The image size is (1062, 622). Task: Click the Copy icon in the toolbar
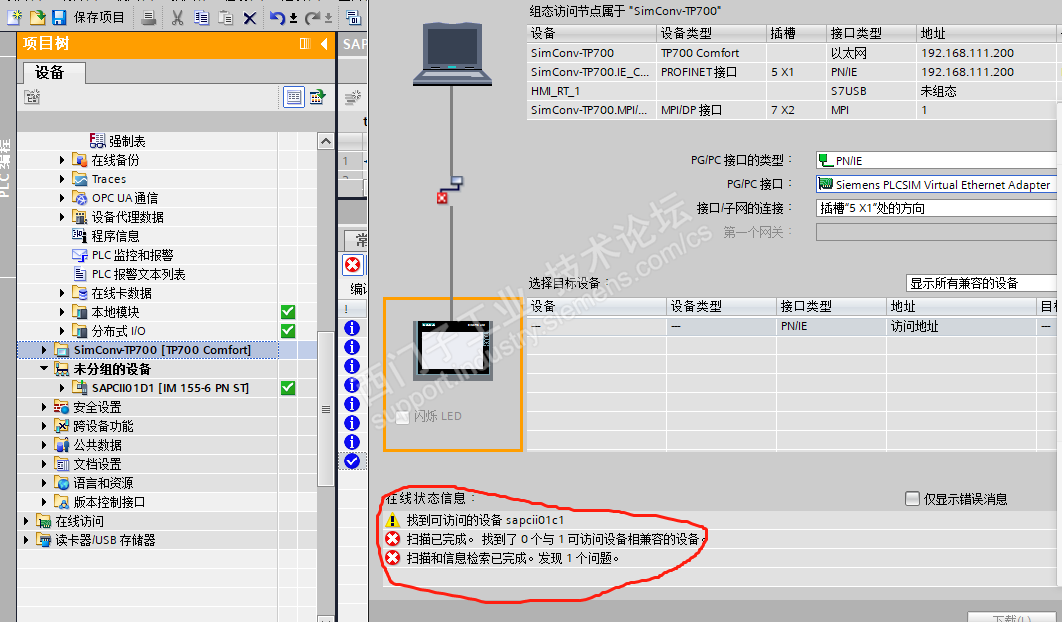201,18
